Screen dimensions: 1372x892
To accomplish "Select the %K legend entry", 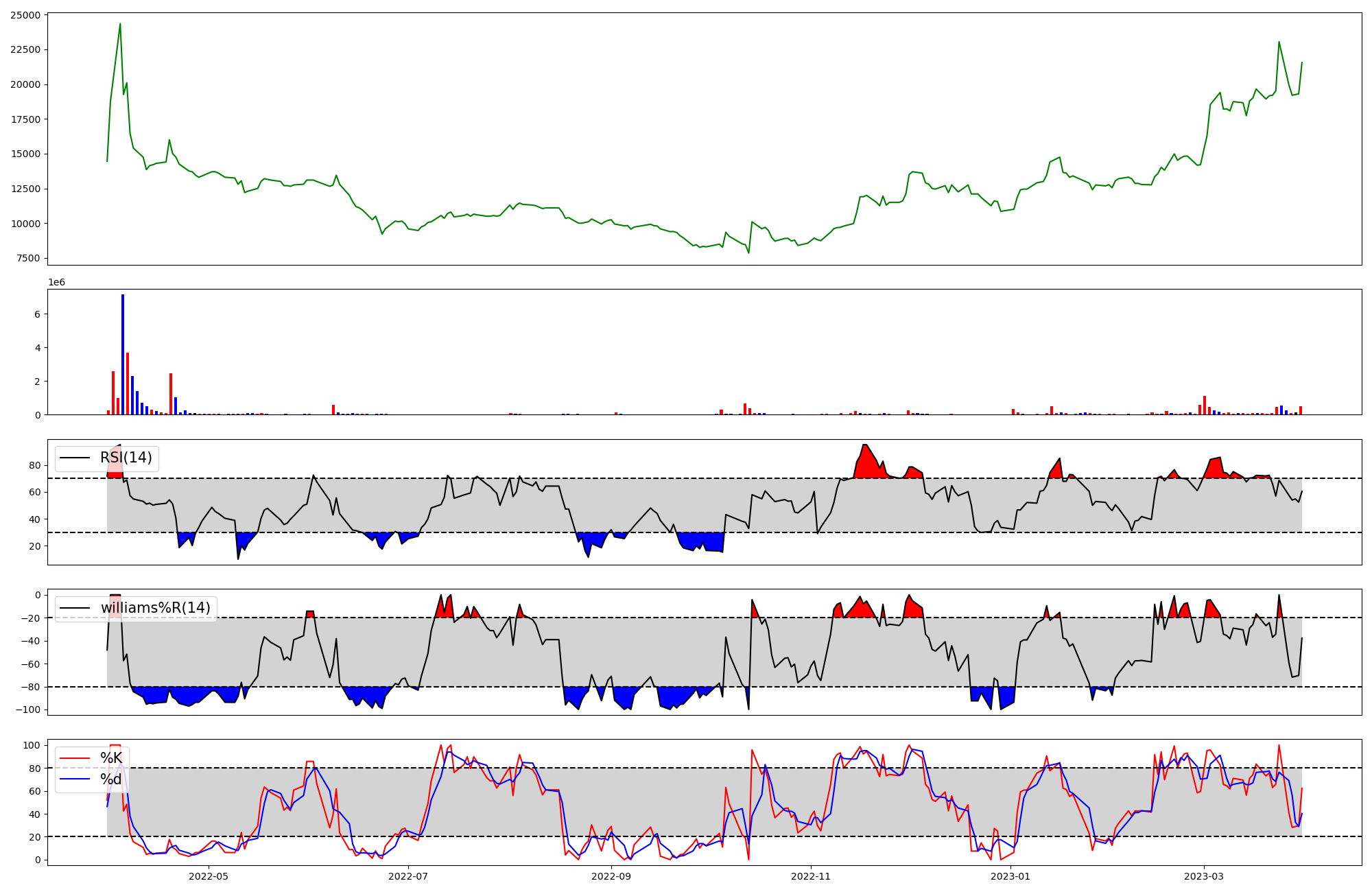I will coord(111,758).
